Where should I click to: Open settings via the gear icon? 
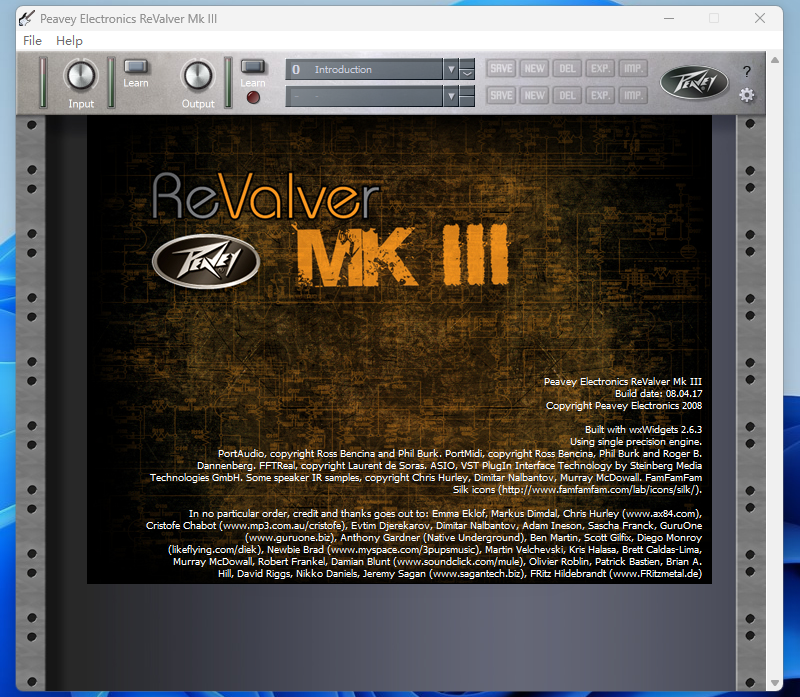coord(747,95)
